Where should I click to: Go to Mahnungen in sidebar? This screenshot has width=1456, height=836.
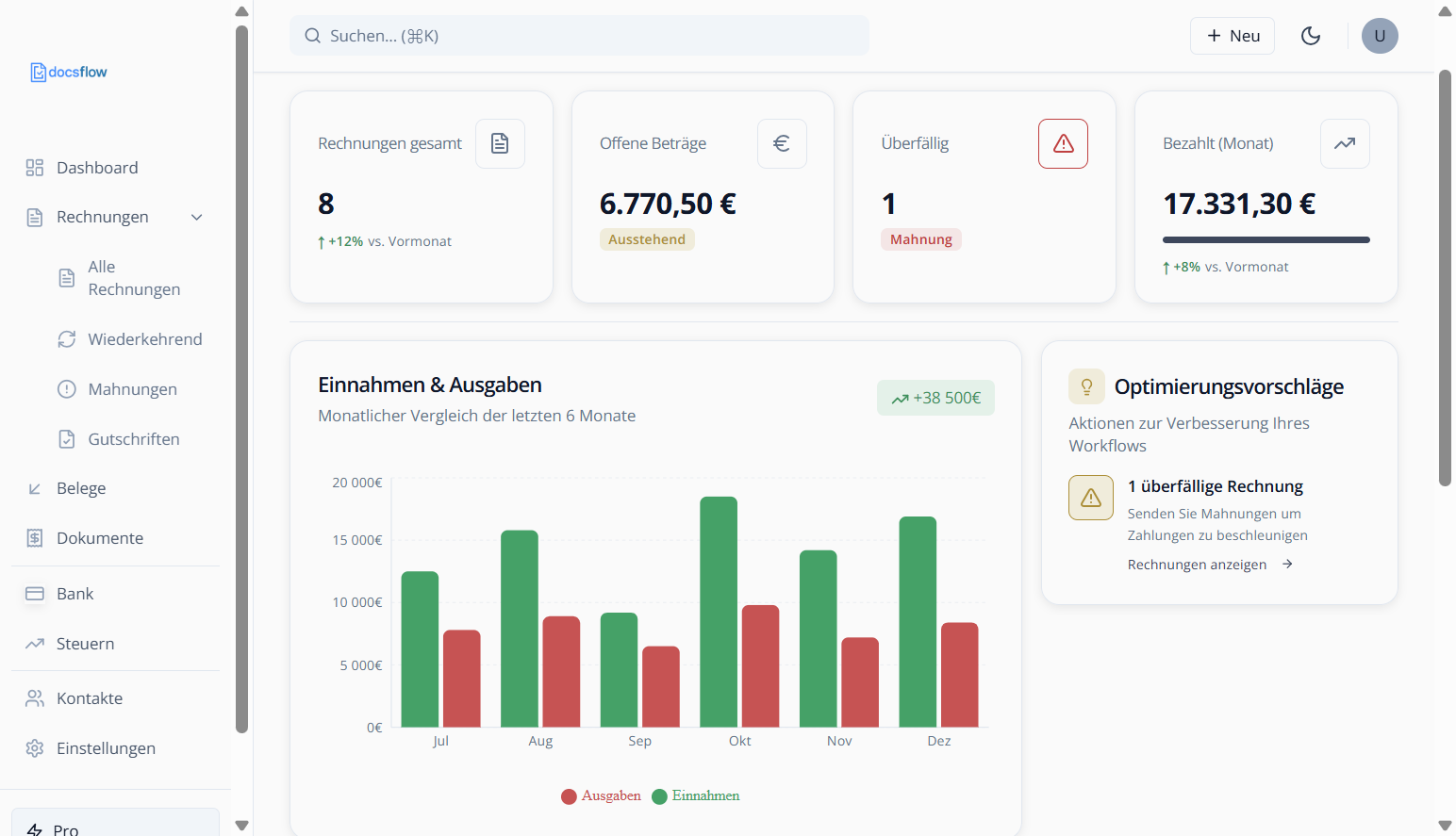tap(132, 389)
